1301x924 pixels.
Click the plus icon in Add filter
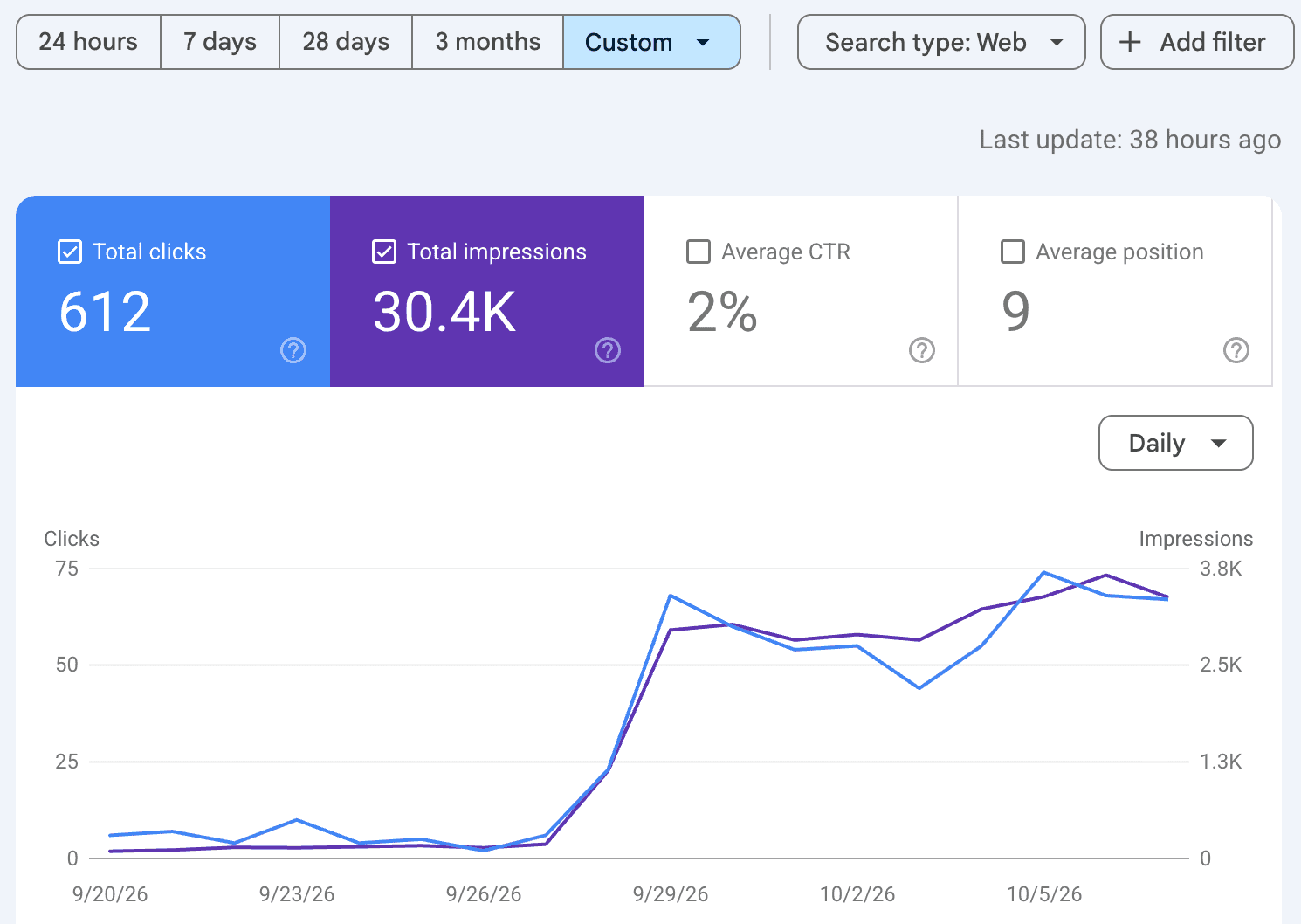[1130, 42]
